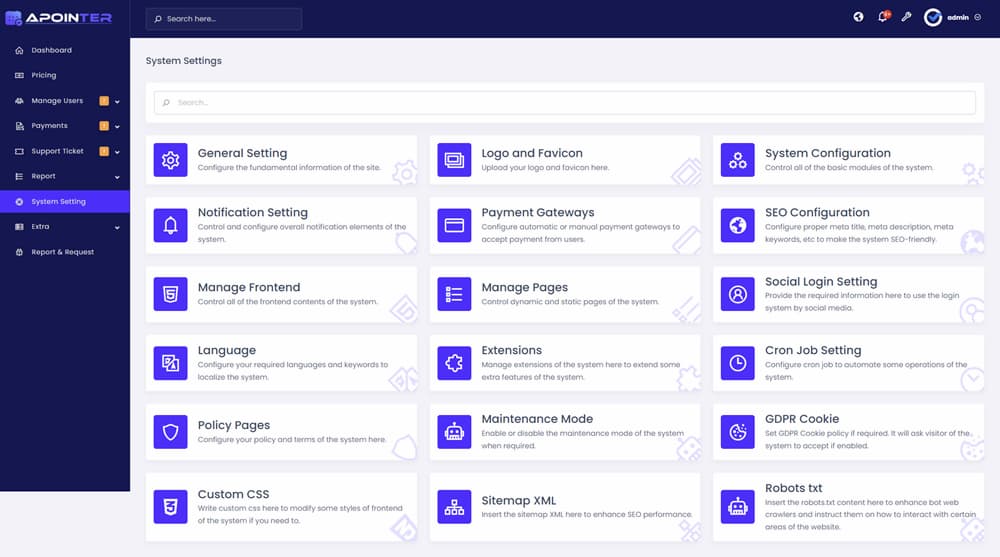Click the Custom CSS icon

tap(170, 507)
